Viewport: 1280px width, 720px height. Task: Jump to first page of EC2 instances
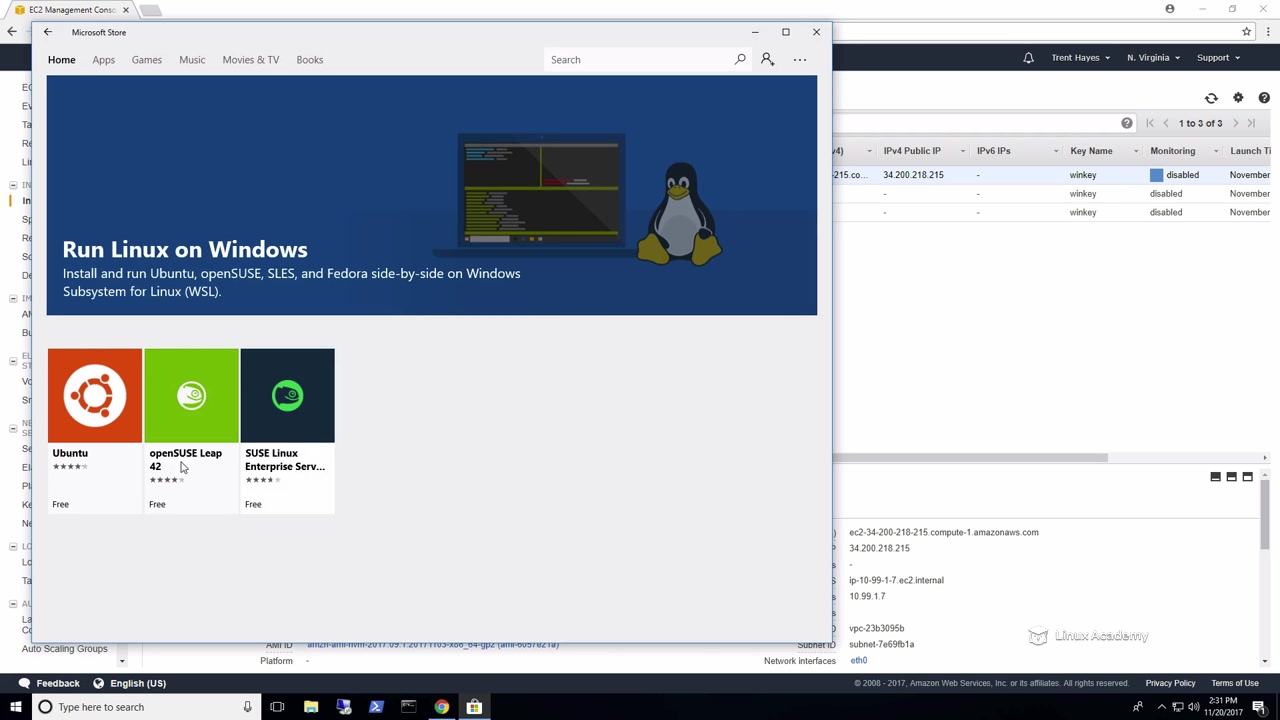coord(1150,123)
